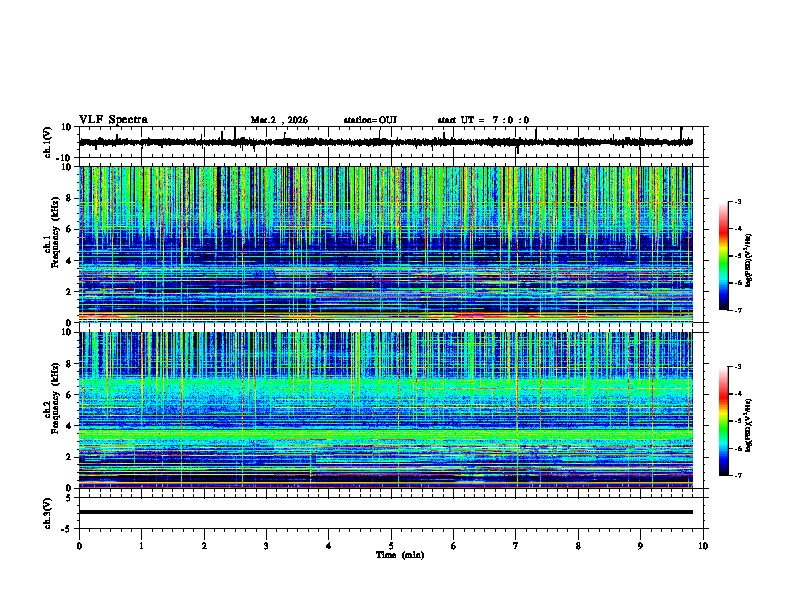Click the ch.1 spectrogram color bar

click(x=723, y=256)
